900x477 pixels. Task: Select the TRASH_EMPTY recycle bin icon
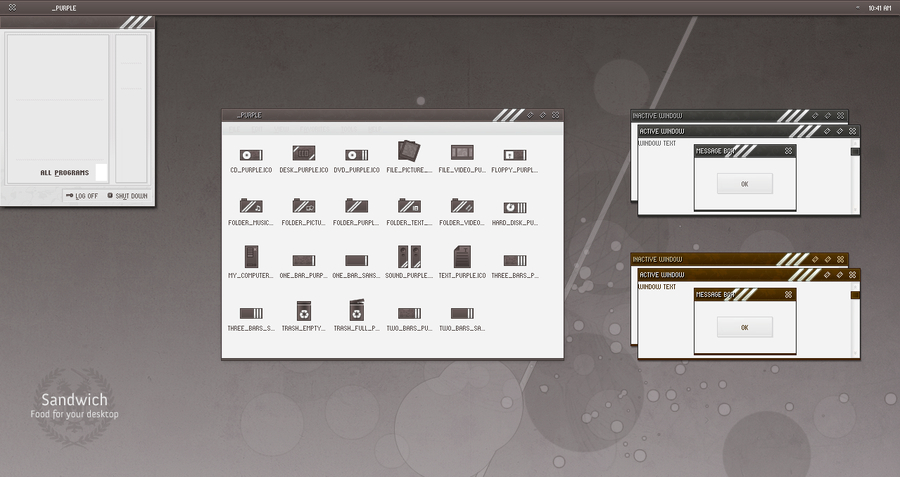point(304,311)
